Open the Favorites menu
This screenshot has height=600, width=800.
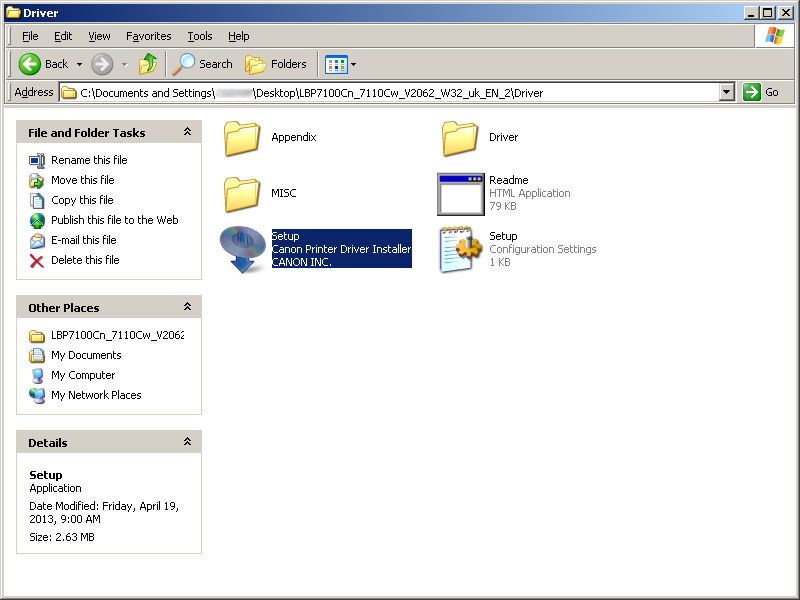click(x=148, y=36)
